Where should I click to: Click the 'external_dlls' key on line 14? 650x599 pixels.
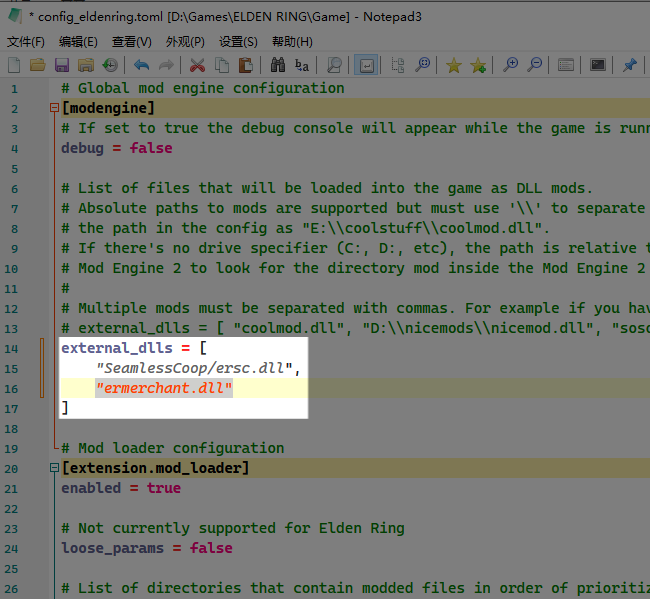click(x=117, y=348)
